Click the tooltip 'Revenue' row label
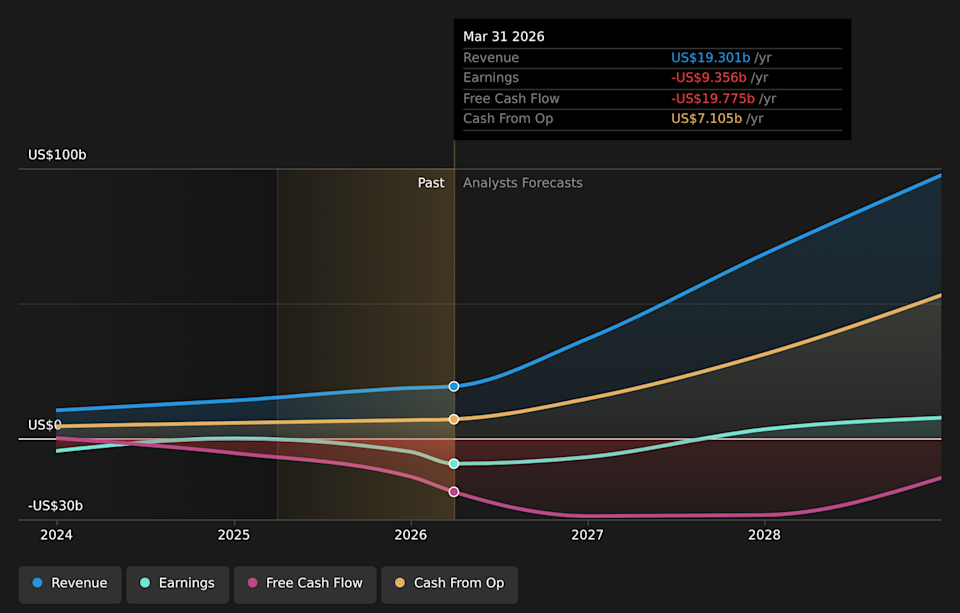The height and width of the screenshot is (613, 960). click(491, 58)
